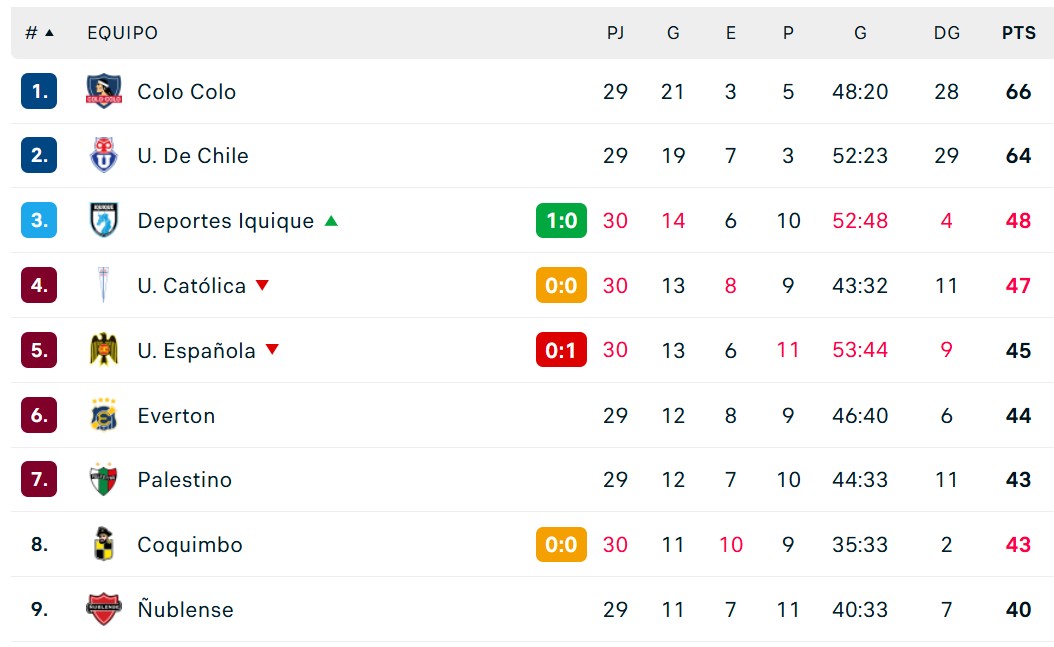The height and width of the screenshot is (647, 1054).
Task: Click the U. De Chile crest icon
Action: [x=104, y=155]
